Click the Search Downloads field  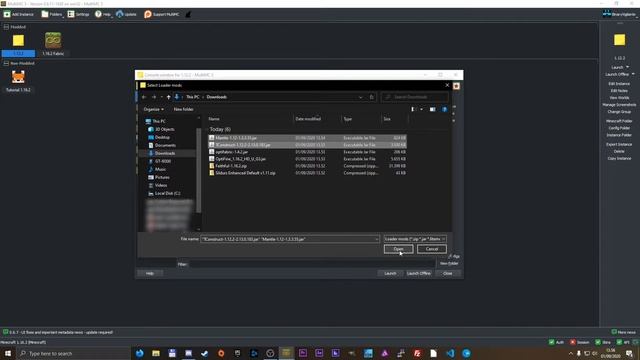(x=415, y=97)
